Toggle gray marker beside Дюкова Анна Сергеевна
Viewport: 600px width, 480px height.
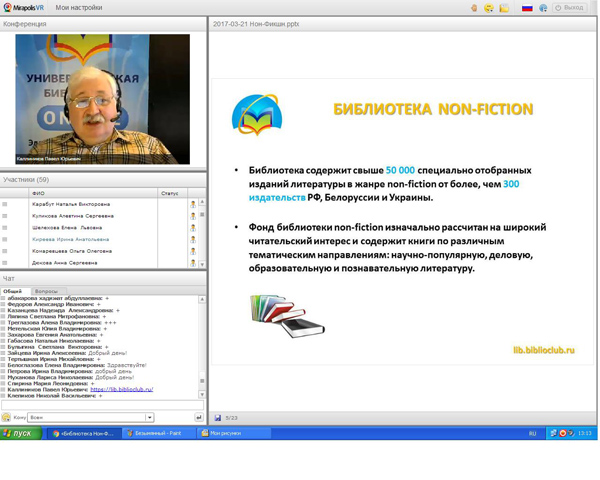5,263
